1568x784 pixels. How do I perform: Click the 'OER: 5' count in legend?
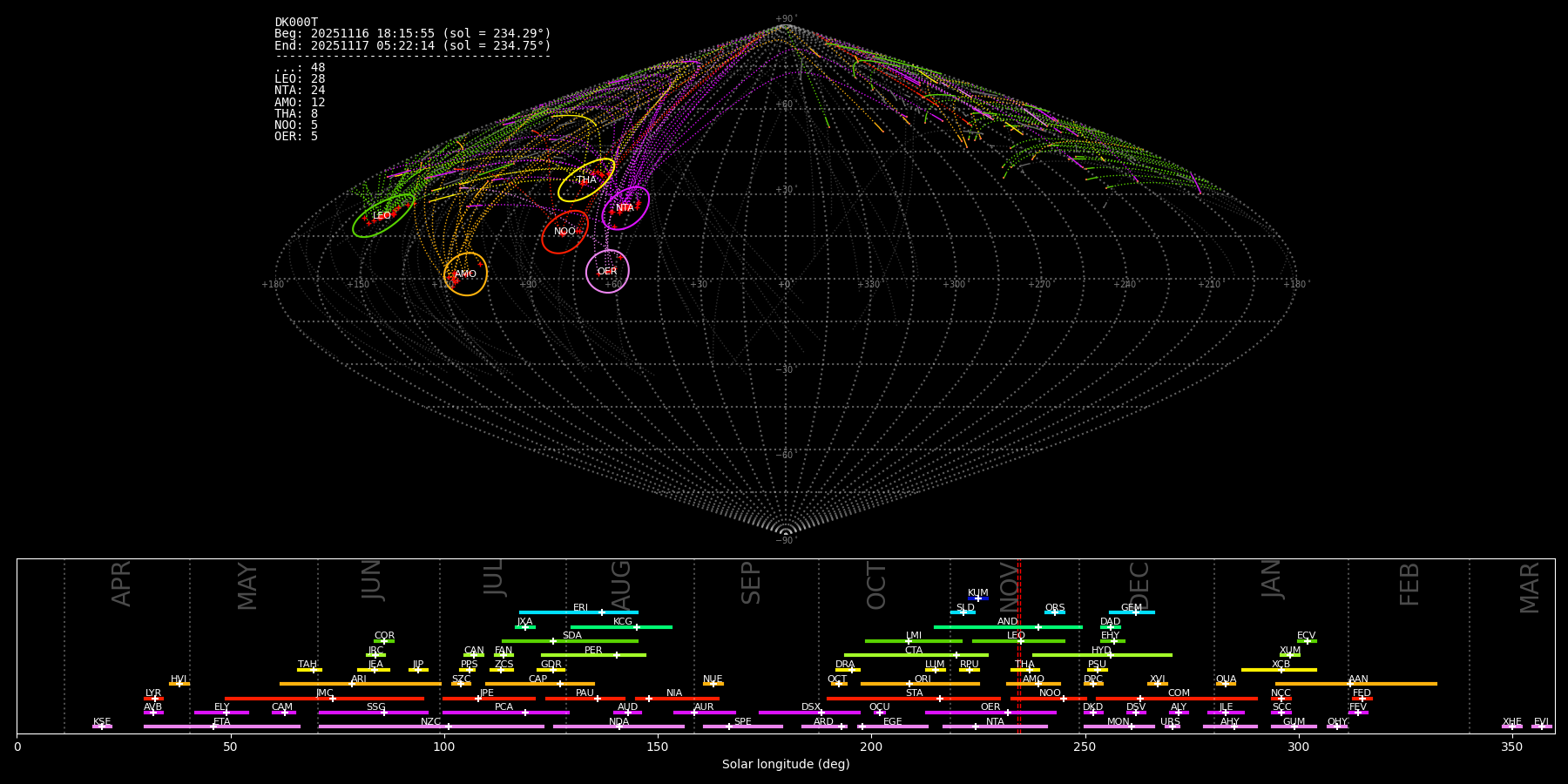(296, 137)
